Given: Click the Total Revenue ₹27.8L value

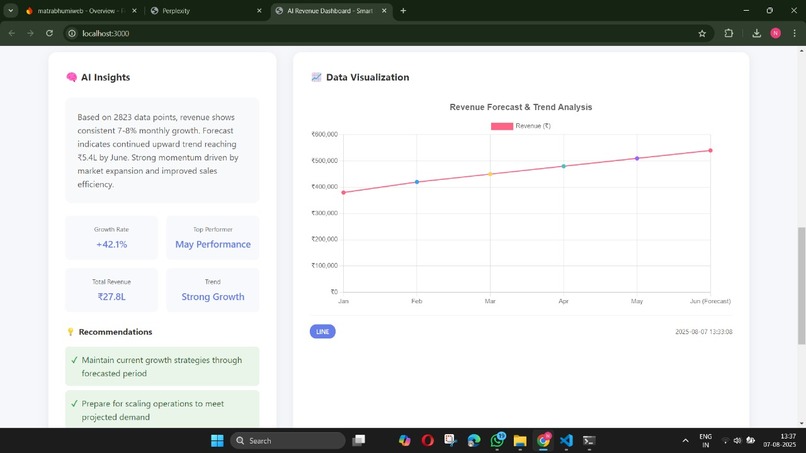Looking at the screenshot, I should coord(112,297).
